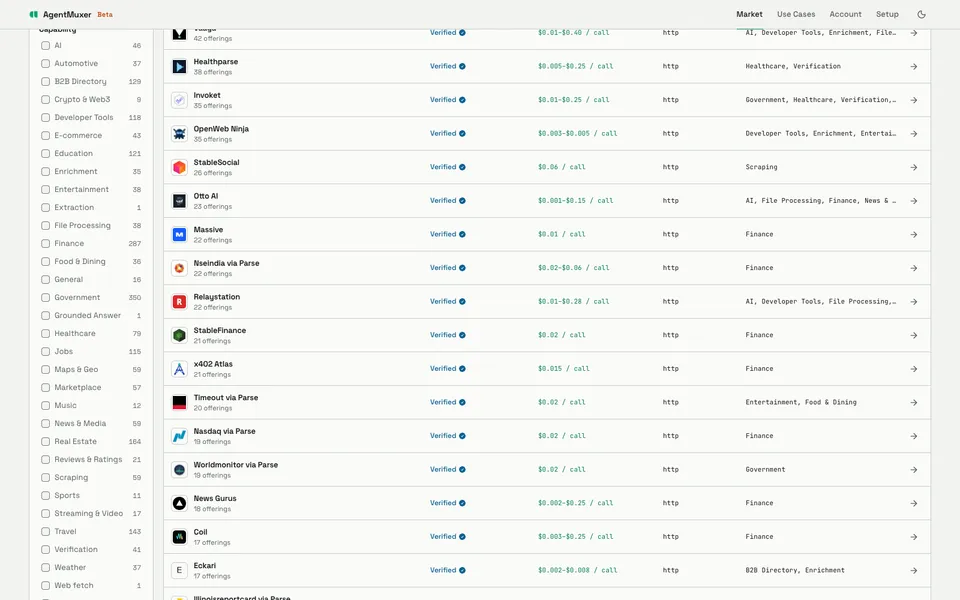
Task: Open Eckari row arrow icon
Action: (x=913, y=571)
